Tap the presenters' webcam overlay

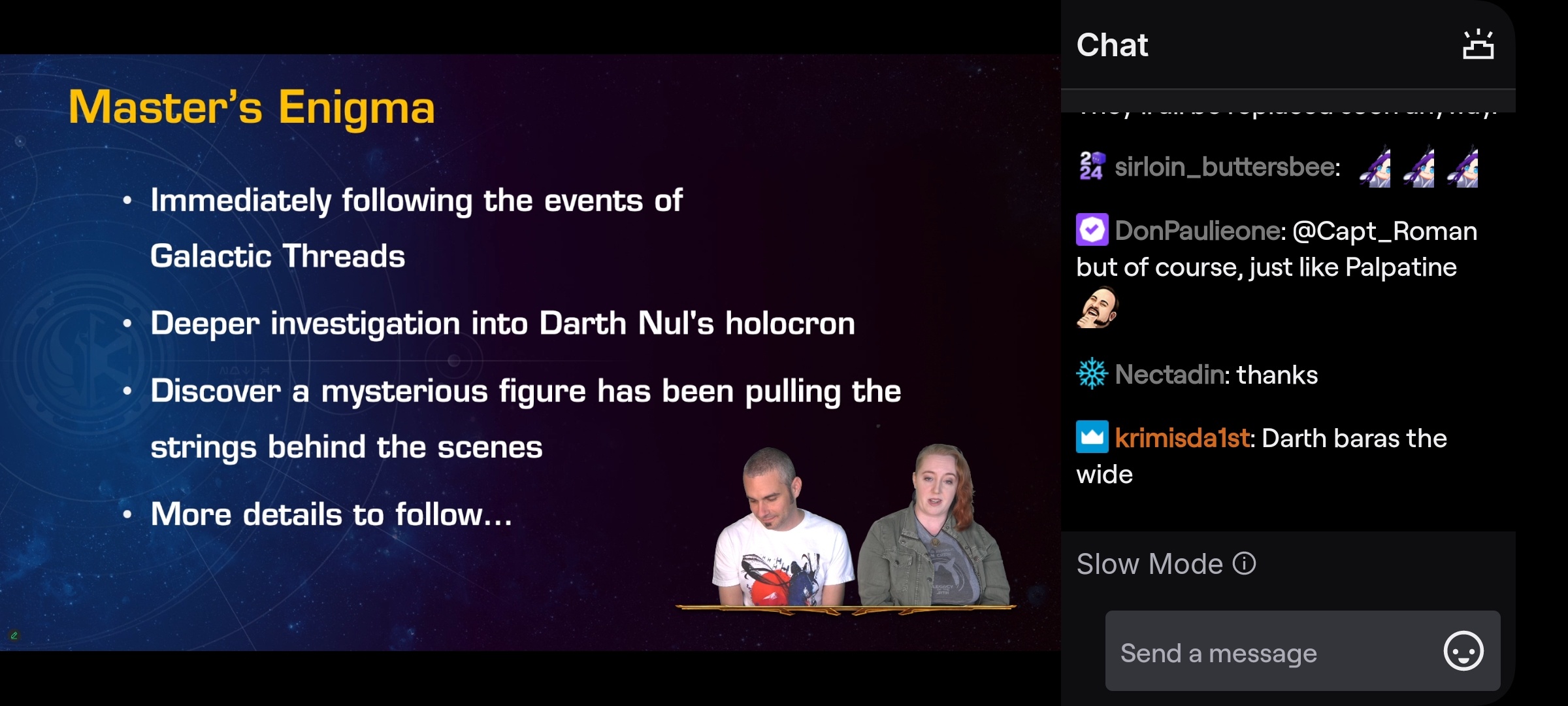(847, 528)
